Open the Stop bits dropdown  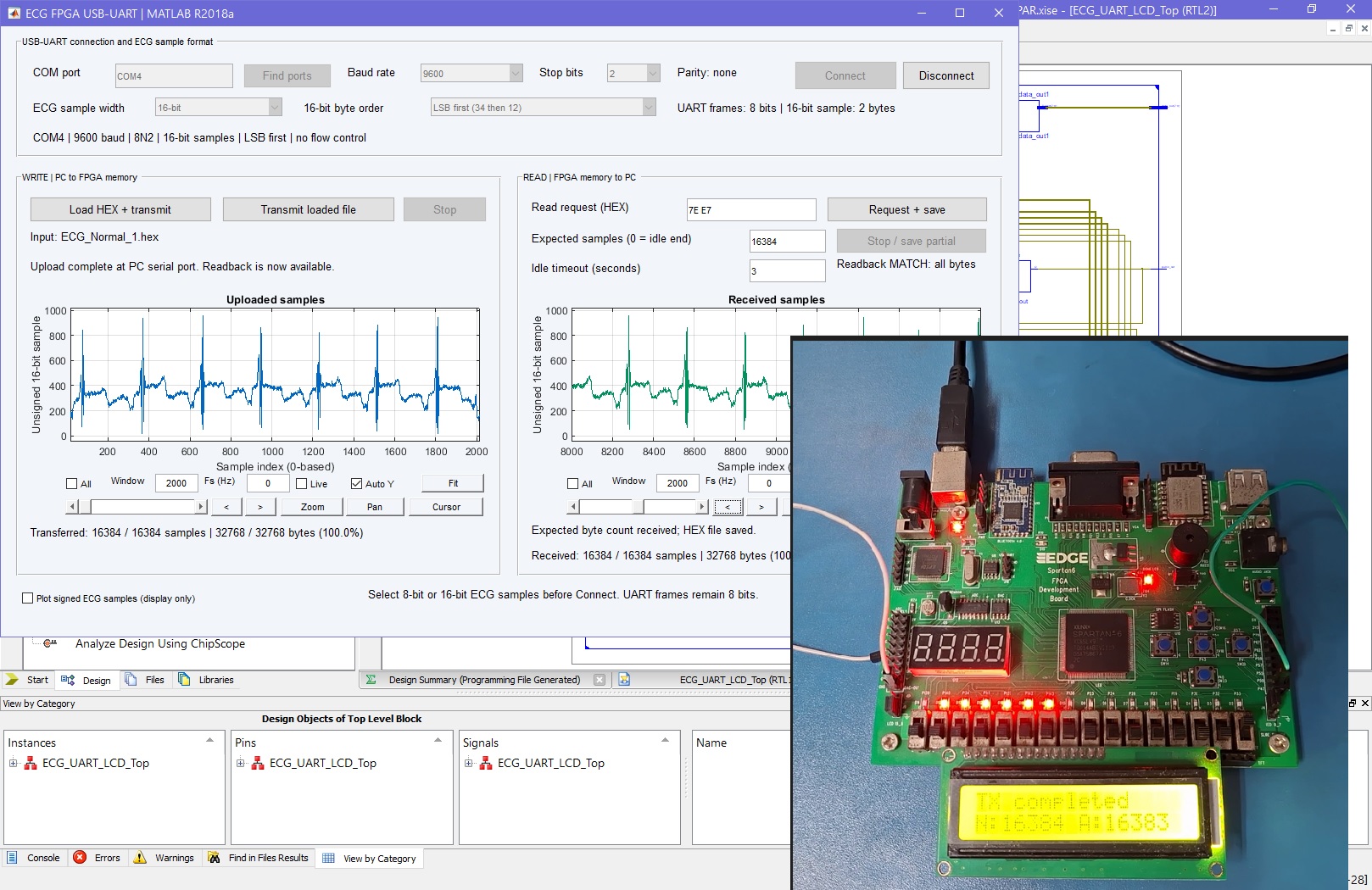coord(653,74)
